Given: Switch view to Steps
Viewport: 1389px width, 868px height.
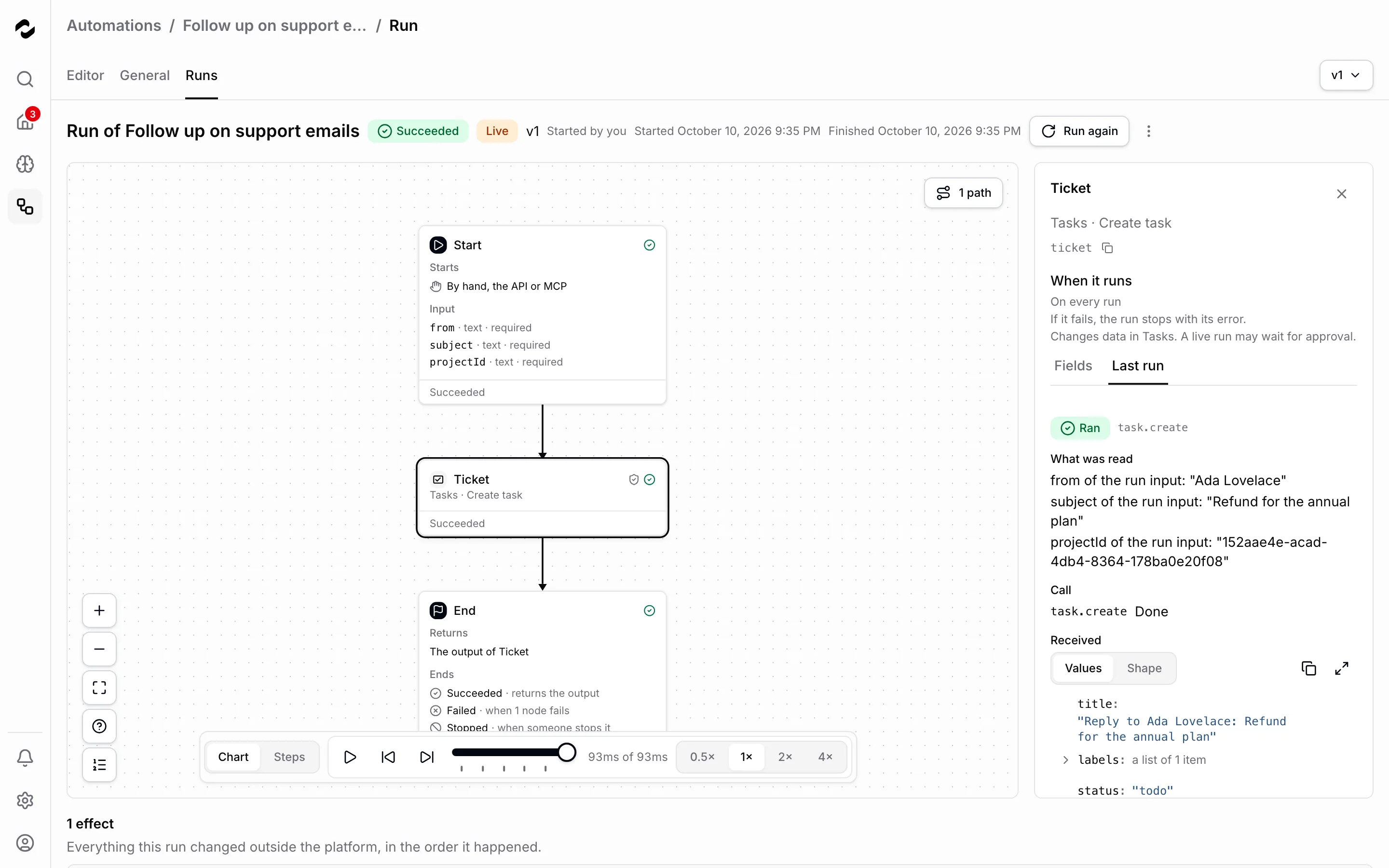Looking at the screenshot, I should (x=289, y=757).
